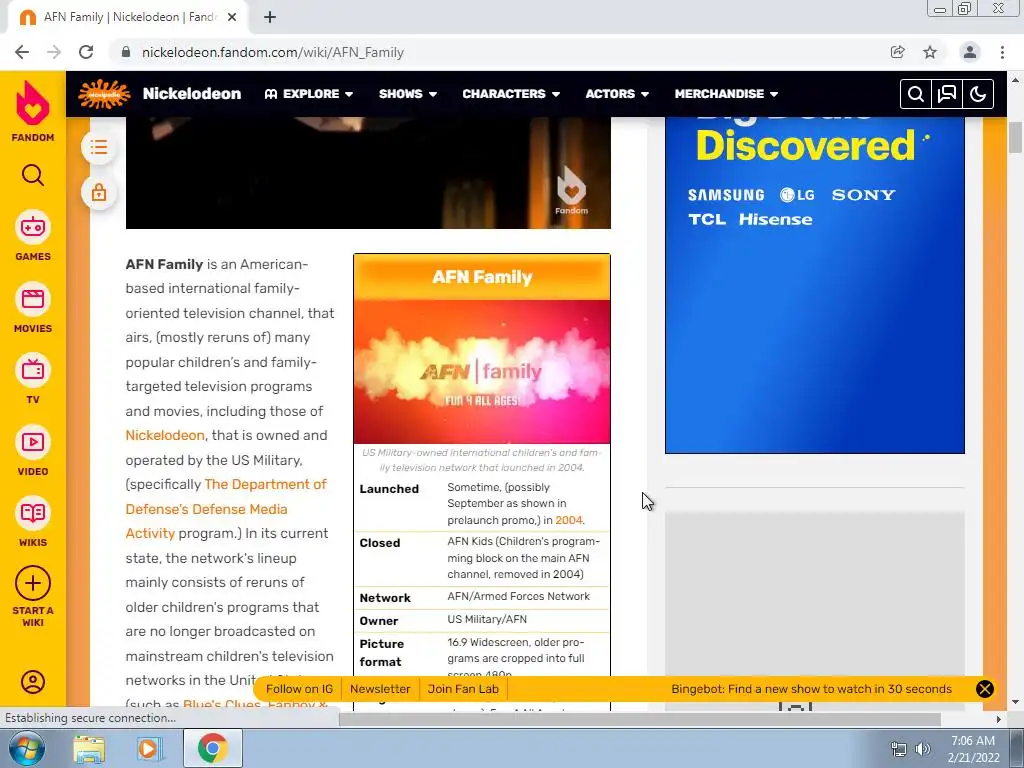
Task: Click the AFN Family logo image
Action: click(x=482, y=372)
